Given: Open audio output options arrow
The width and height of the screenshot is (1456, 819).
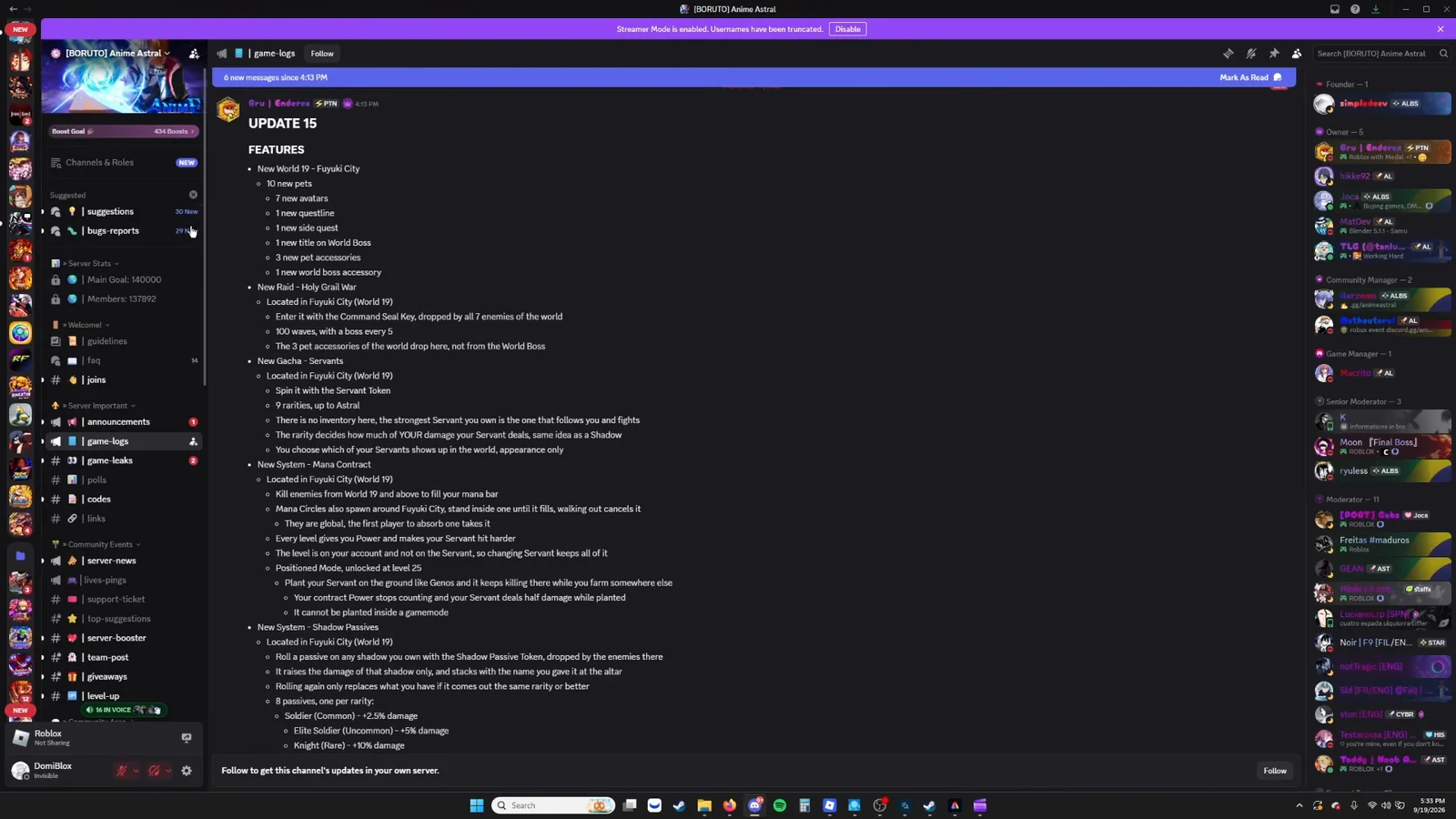Looking at the screenshot, I should click(168, 771).
